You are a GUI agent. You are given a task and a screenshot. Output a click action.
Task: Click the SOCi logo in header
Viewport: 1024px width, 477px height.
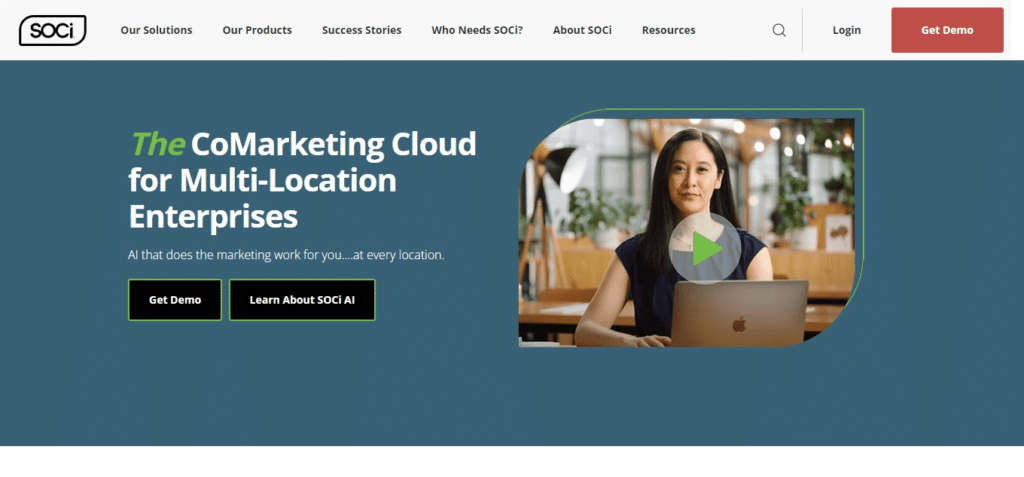coord(52,30)
